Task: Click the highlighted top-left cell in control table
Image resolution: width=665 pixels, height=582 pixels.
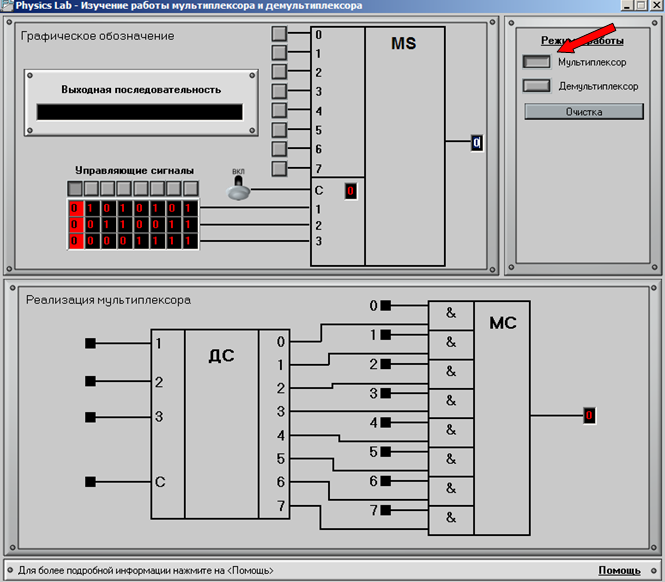Action: (75, 208)
